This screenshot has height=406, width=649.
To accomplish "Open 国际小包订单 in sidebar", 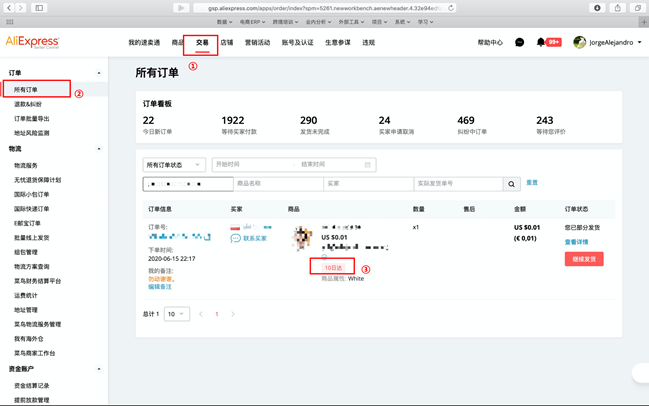I will [x=31, y=194].
